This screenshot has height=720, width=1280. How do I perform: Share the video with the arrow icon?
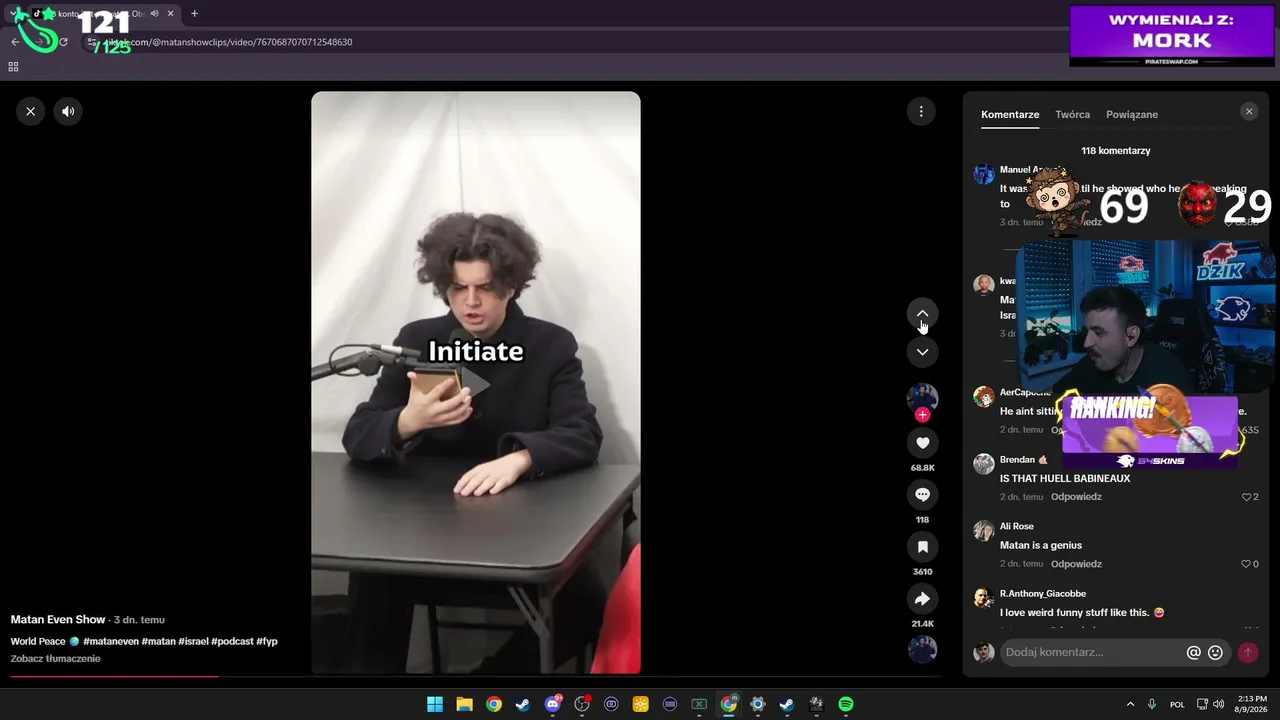(x=922, y=599)
